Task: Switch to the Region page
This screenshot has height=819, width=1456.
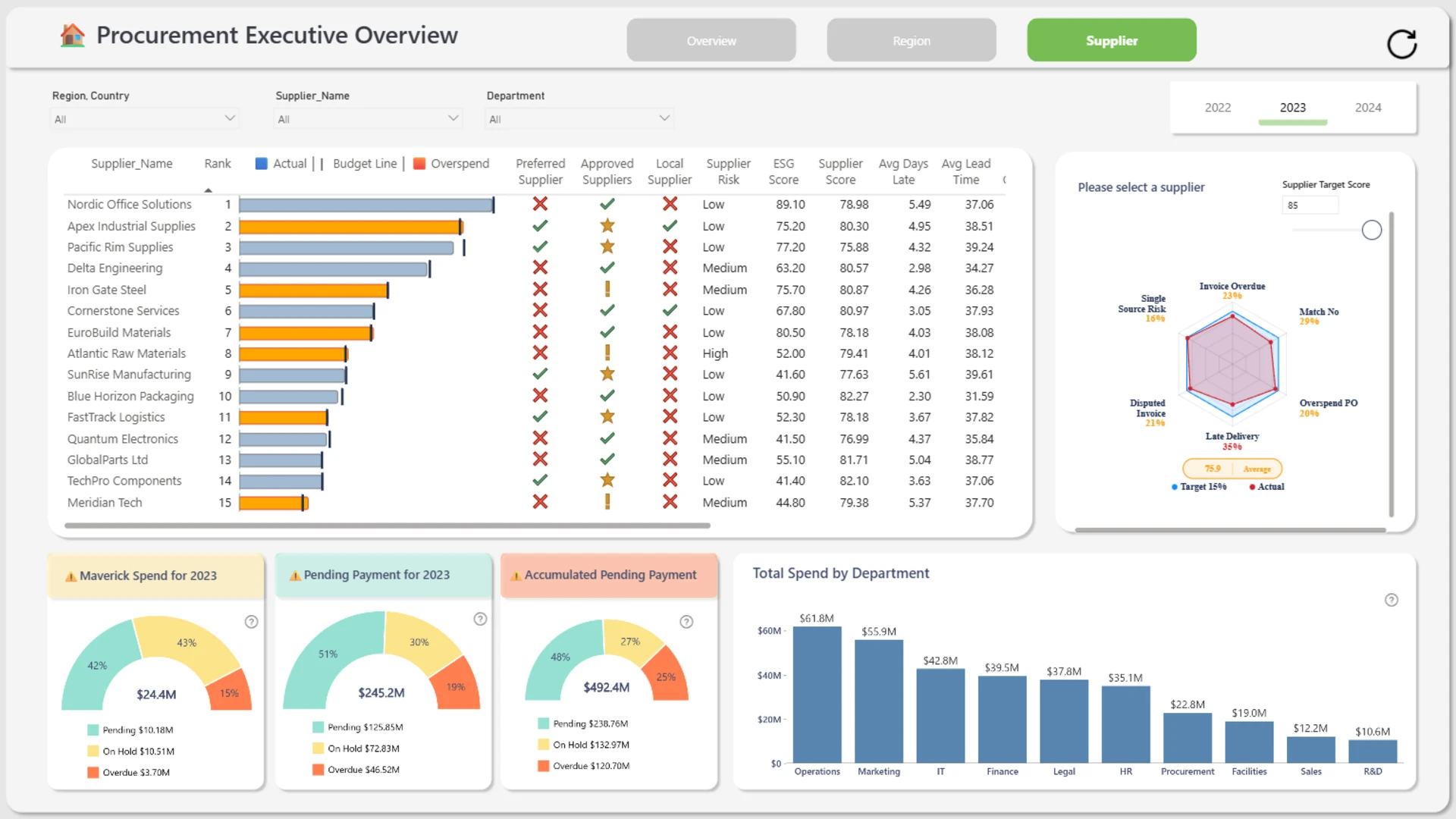Action: pyautogui.click(x=912, y=40)
